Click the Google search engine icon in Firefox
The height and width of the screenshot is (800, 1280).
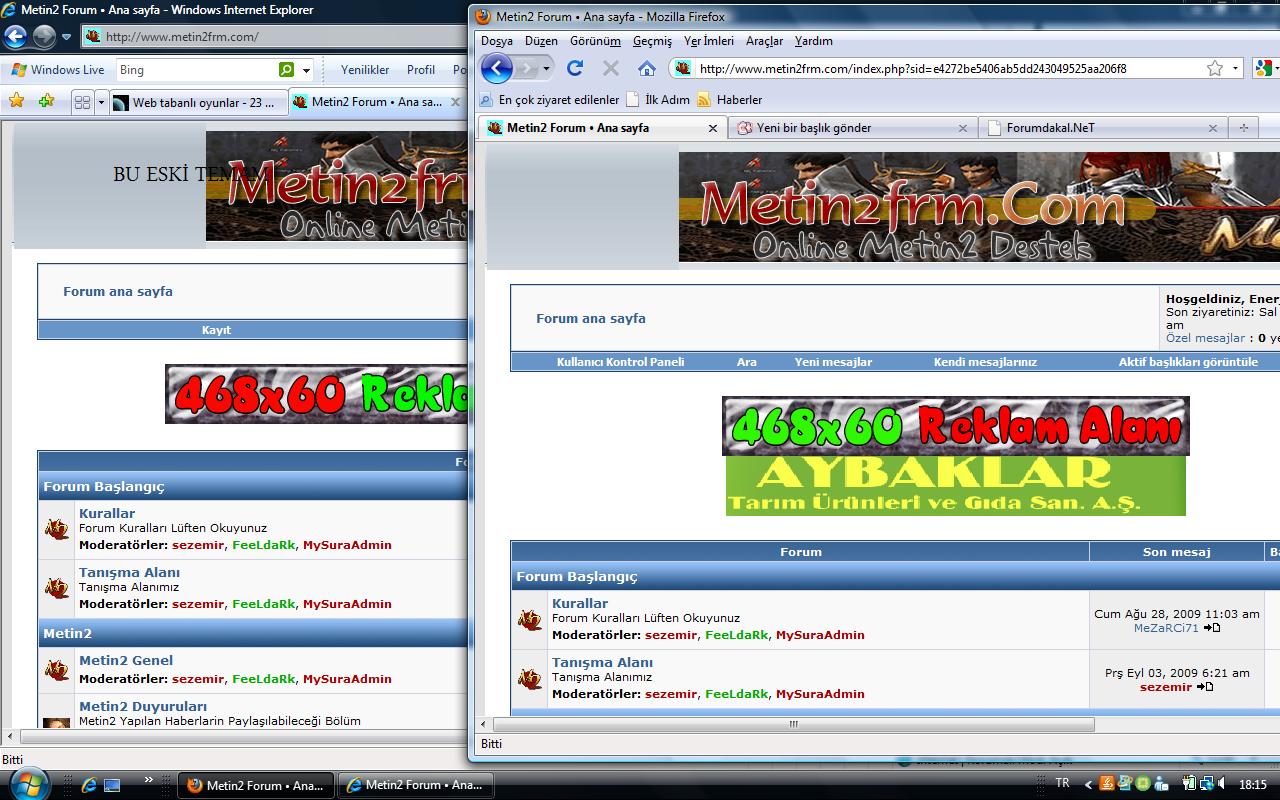click(x=1263, y=68)
